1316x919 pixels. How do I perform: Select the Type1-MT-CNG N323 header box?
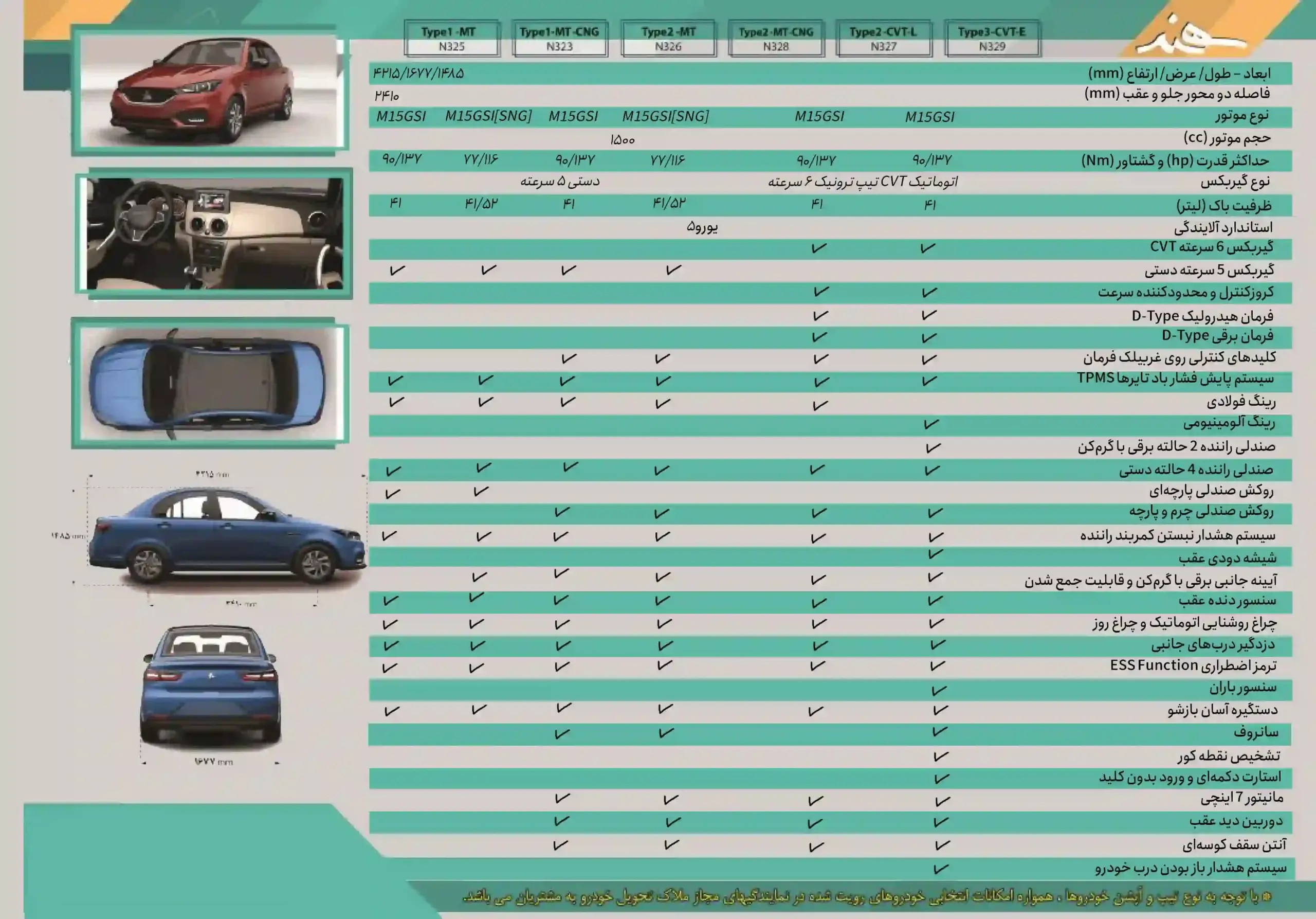tap(559, 39)
